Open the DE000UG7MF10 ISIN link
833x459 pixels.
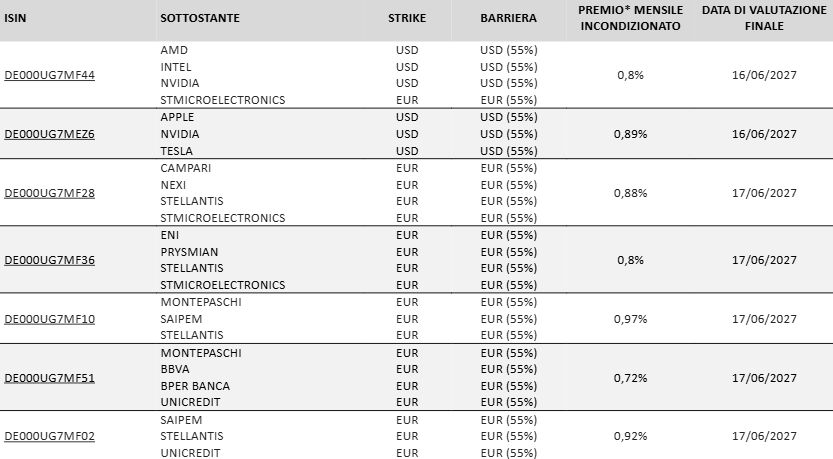pyautogui.click(x=50, y=319)
